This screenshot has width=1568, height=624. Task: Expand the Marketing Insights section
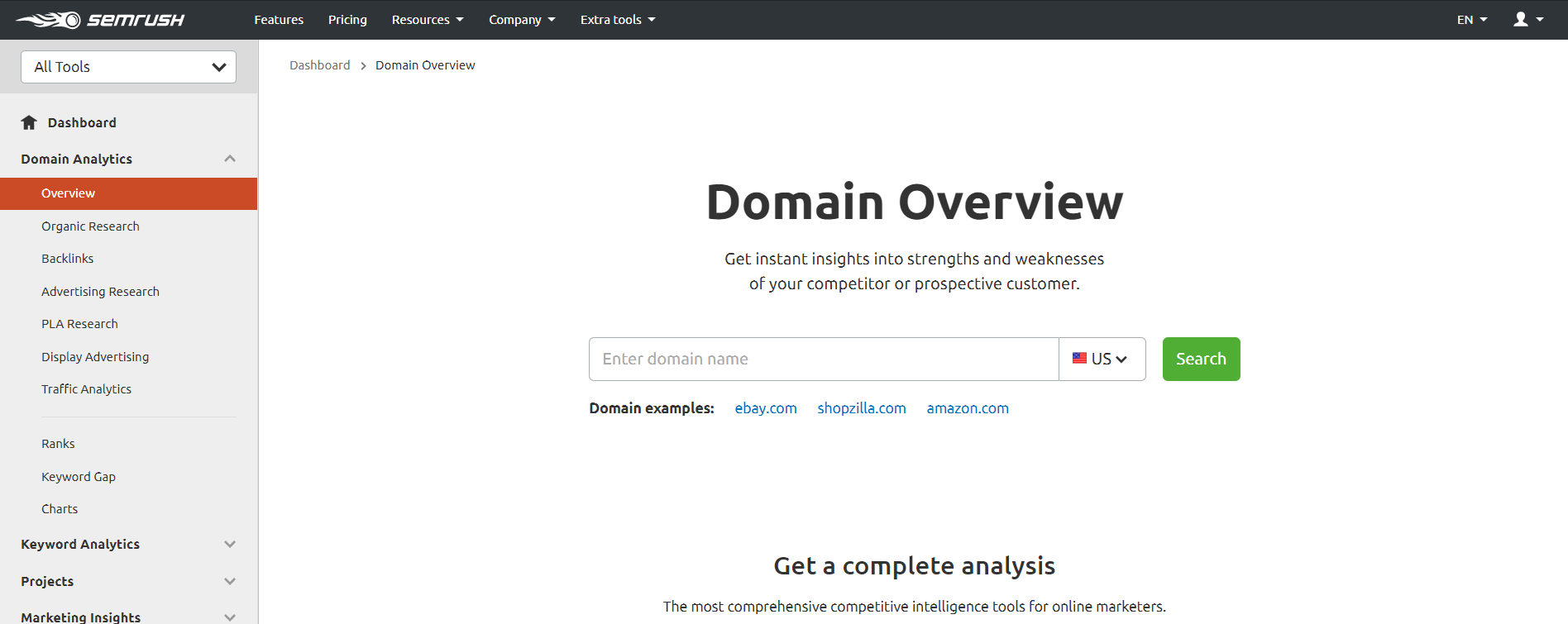pyautogui.click(x=128, y=617)
